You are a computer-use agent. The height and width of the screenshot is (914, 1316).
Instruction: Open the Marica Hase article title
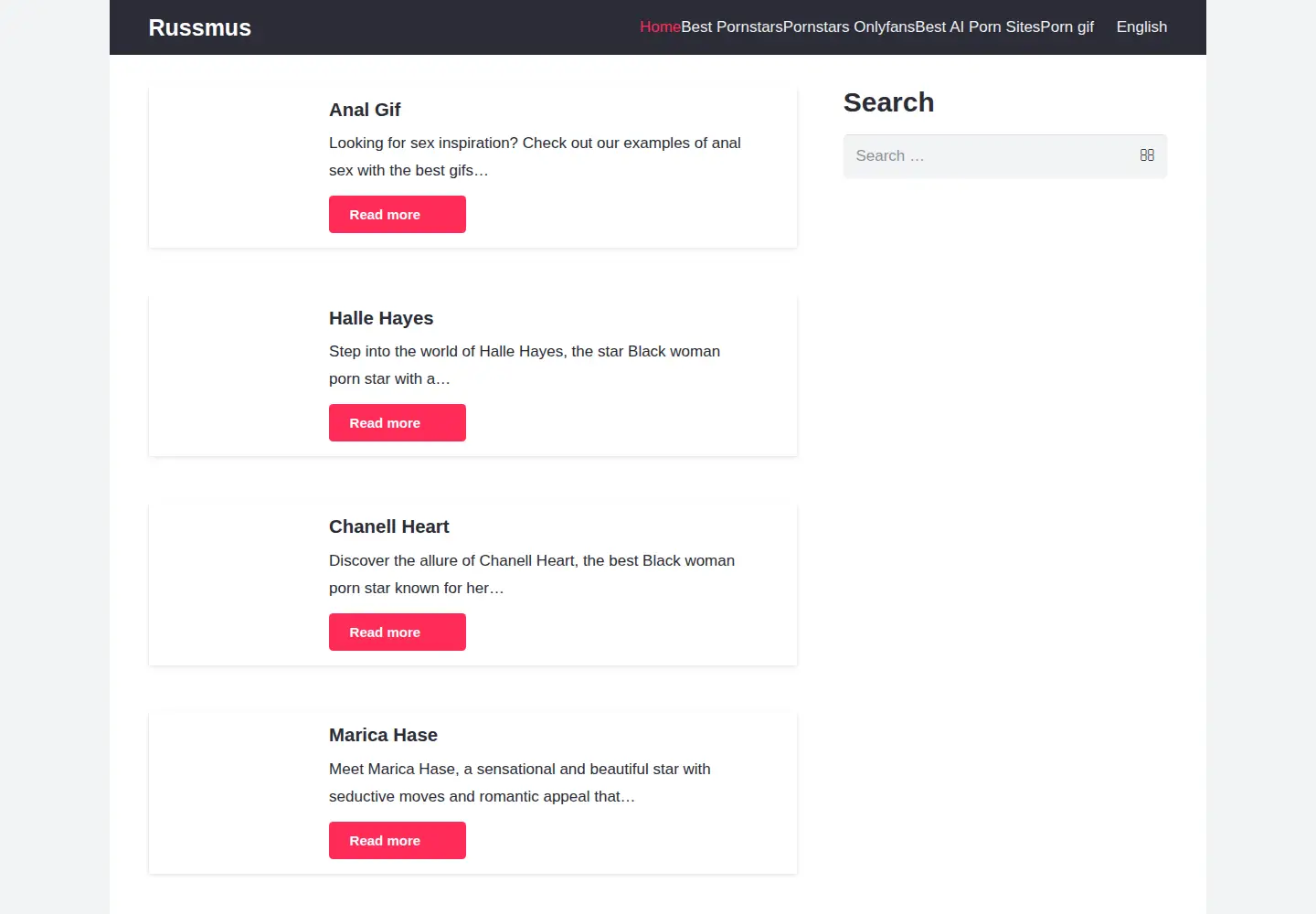pyautogui.click(x=383, y=735)
